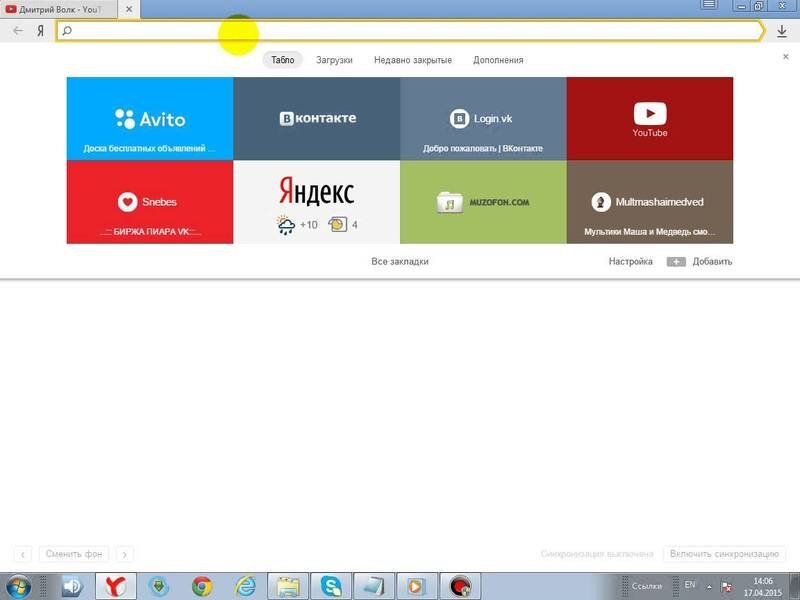Image resolution: width=800 pixels, height=600 pixels.
Task: Open the green download app in the taskbar
Action: tap(159, 587)
